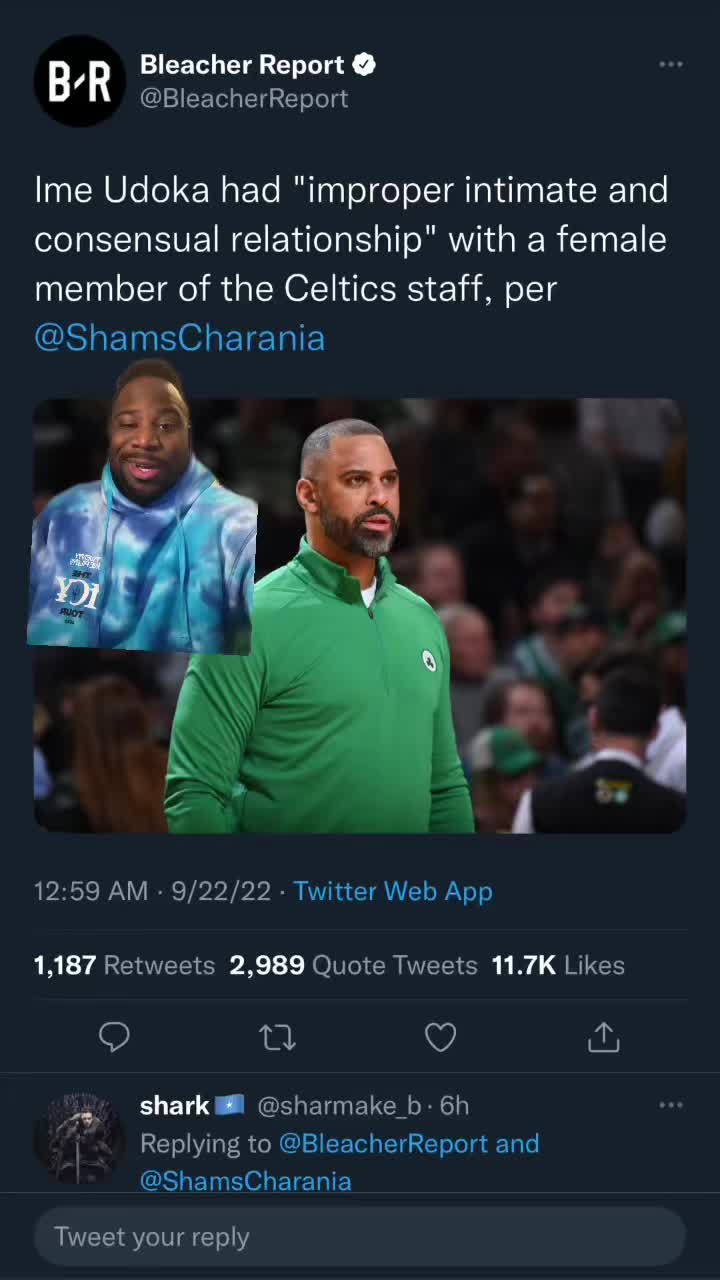The height and width of the screenshot is (1280, 720).
Task: Open the @ShamsCharania mention in tweet
Action: (x=180, y=338)
